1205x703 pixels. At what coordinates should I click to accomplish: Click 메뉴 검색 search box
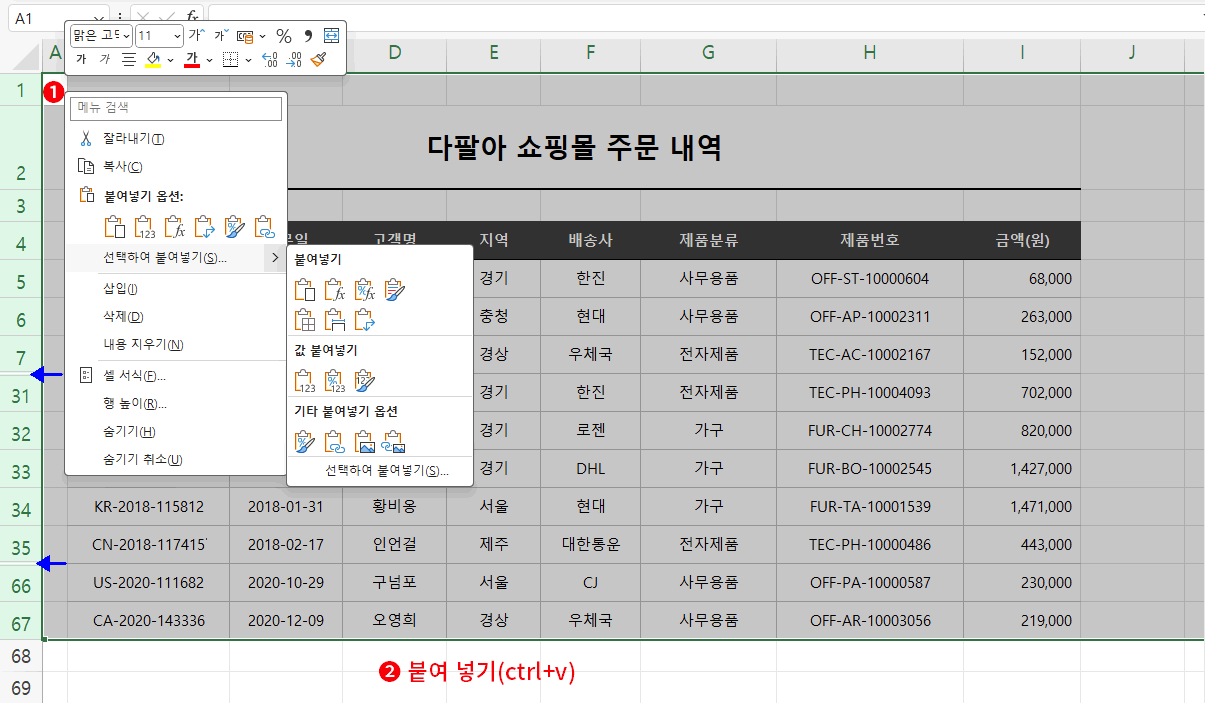click(x=176, y=107)
